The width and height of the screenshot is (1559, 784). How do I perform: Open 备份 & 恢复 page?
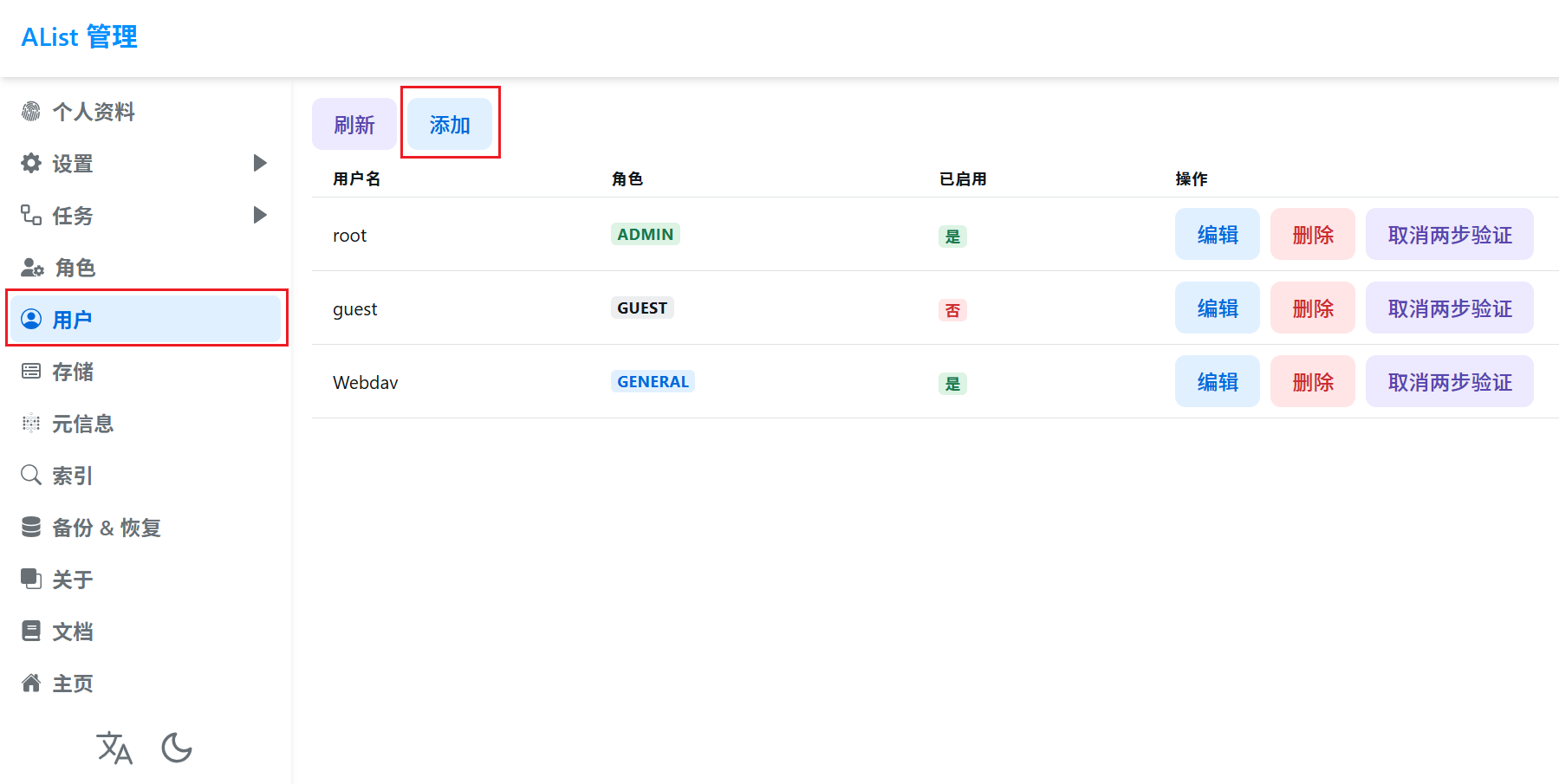[x=145, y=527]
